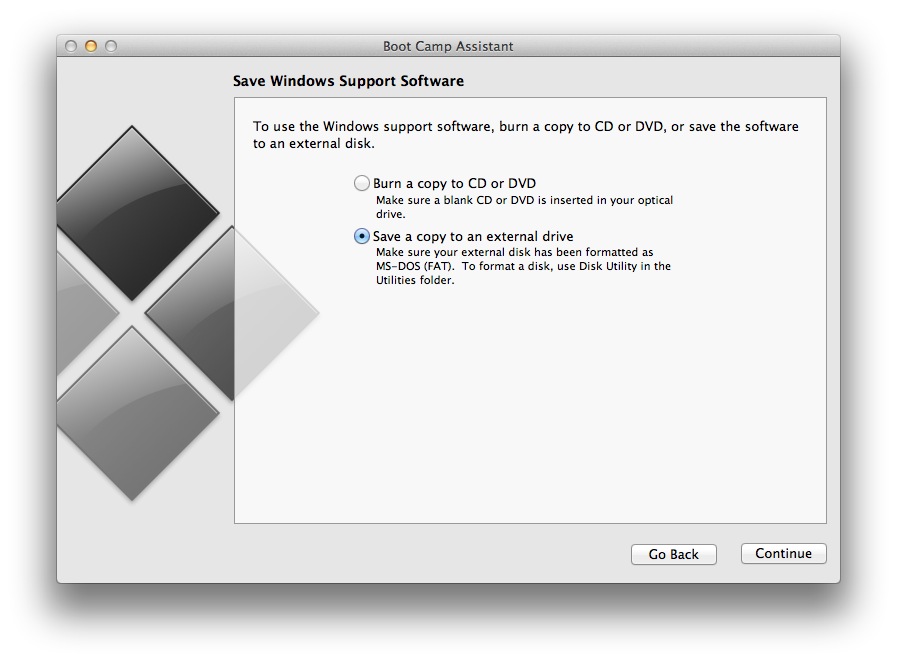Minimize the Boot Camp Assistant window
The height and width of the screenshot is (662, 897).
pyautogui.click(x=91, y=46)
